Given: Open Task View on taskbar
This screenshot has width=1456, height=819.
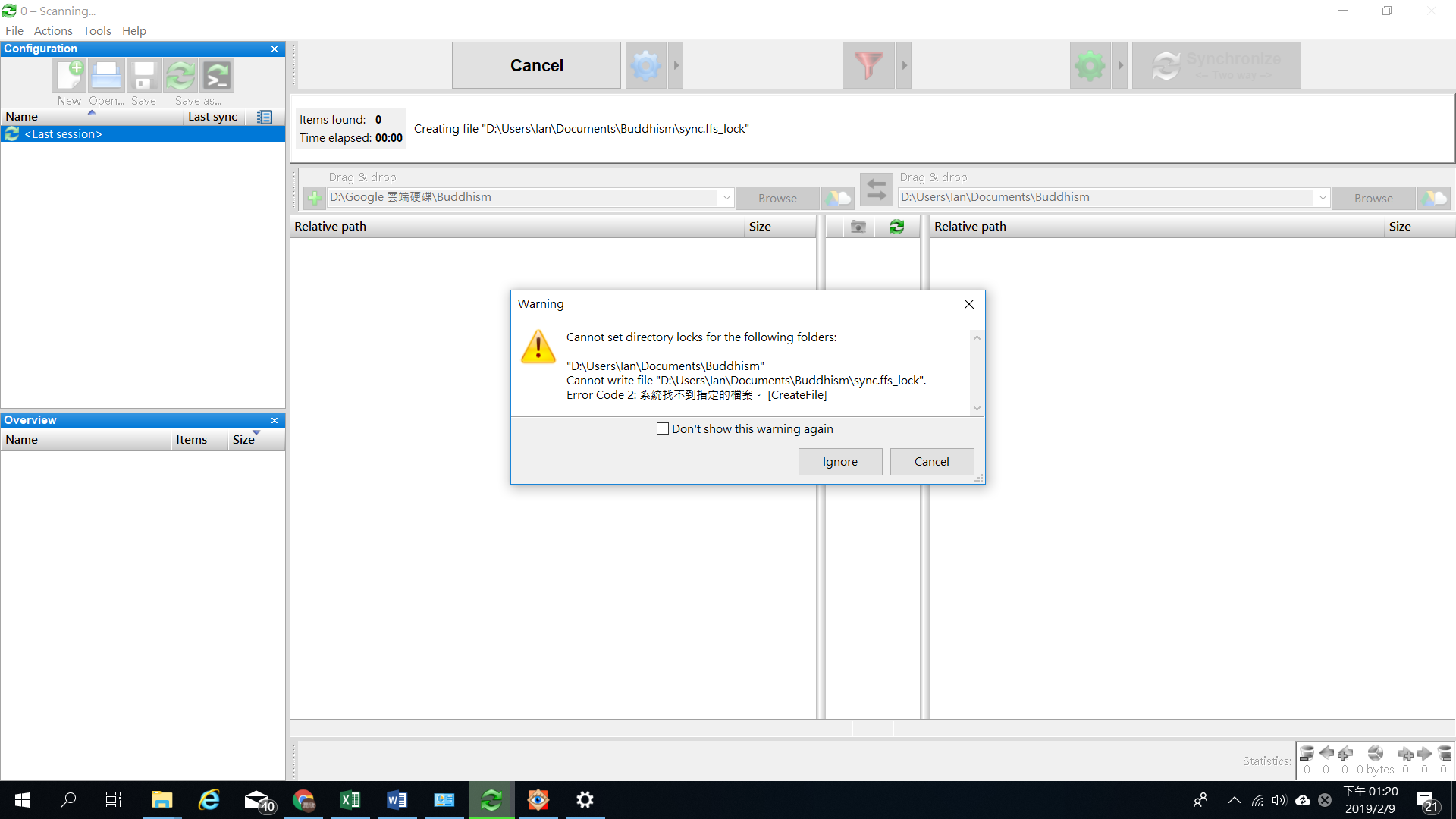Looking at the screenshot, I should tap(114, 800).
